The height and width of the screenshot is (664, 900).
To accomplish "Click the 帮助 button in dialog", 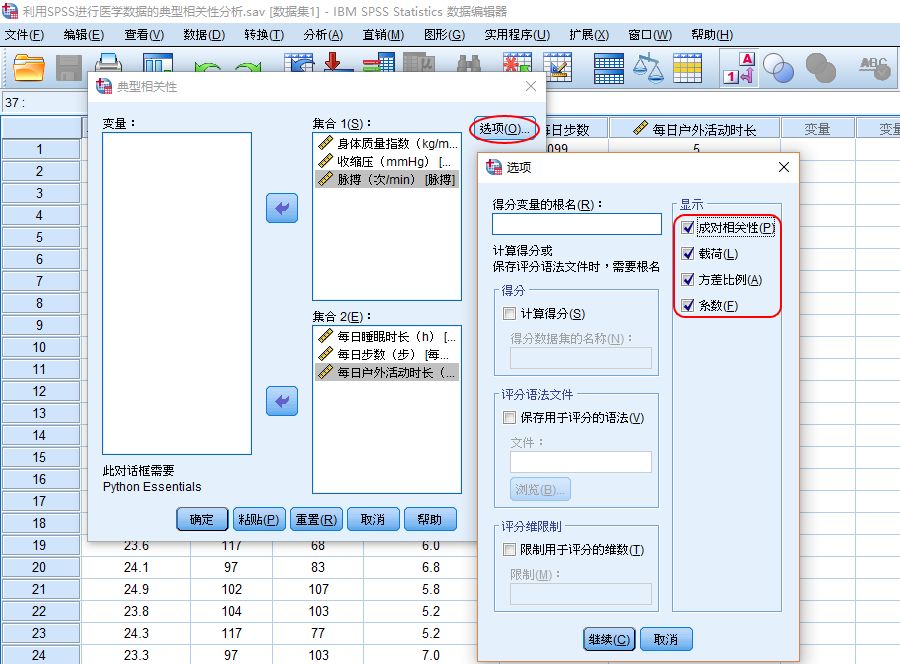I will (430, 519).
